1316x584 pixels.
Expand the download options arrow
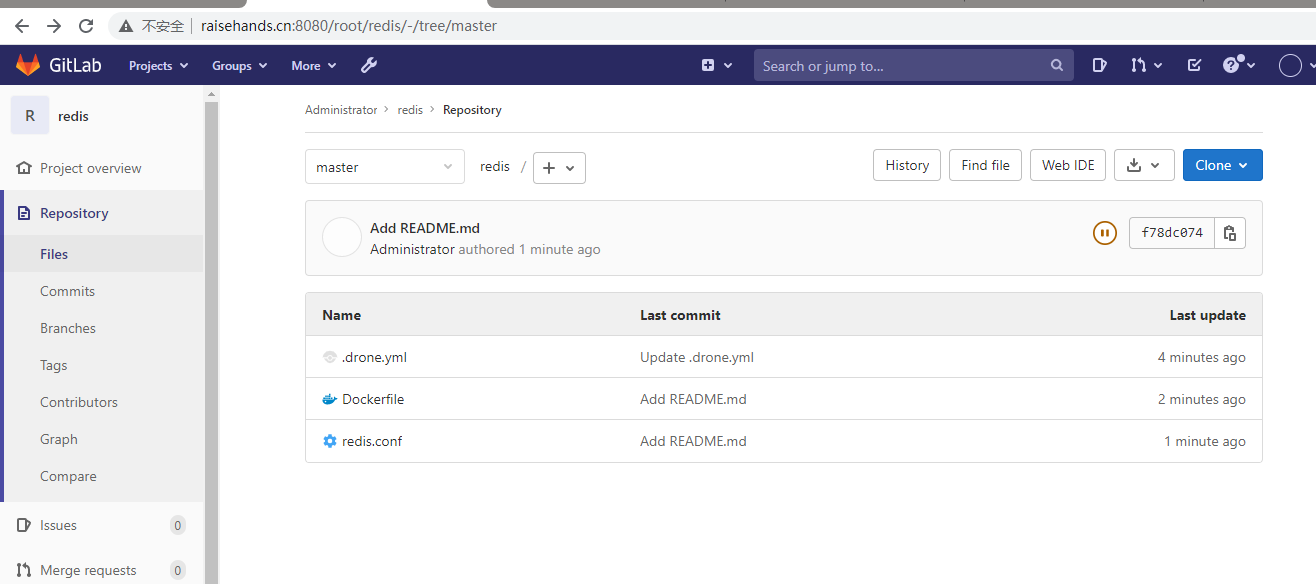pyautogui.click(x=1156, y=165)
